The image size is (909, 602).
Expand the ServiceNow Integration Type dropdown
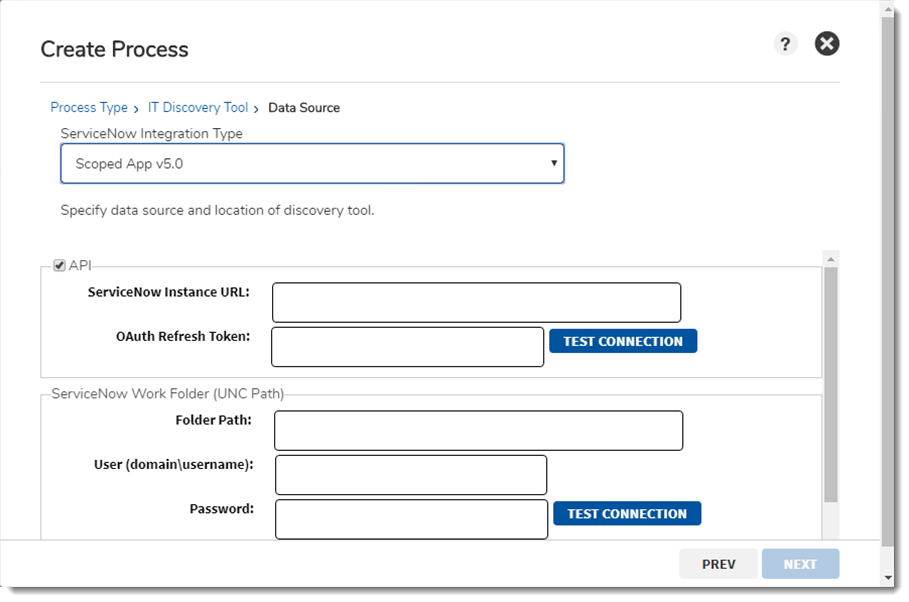tap(312, 164)
